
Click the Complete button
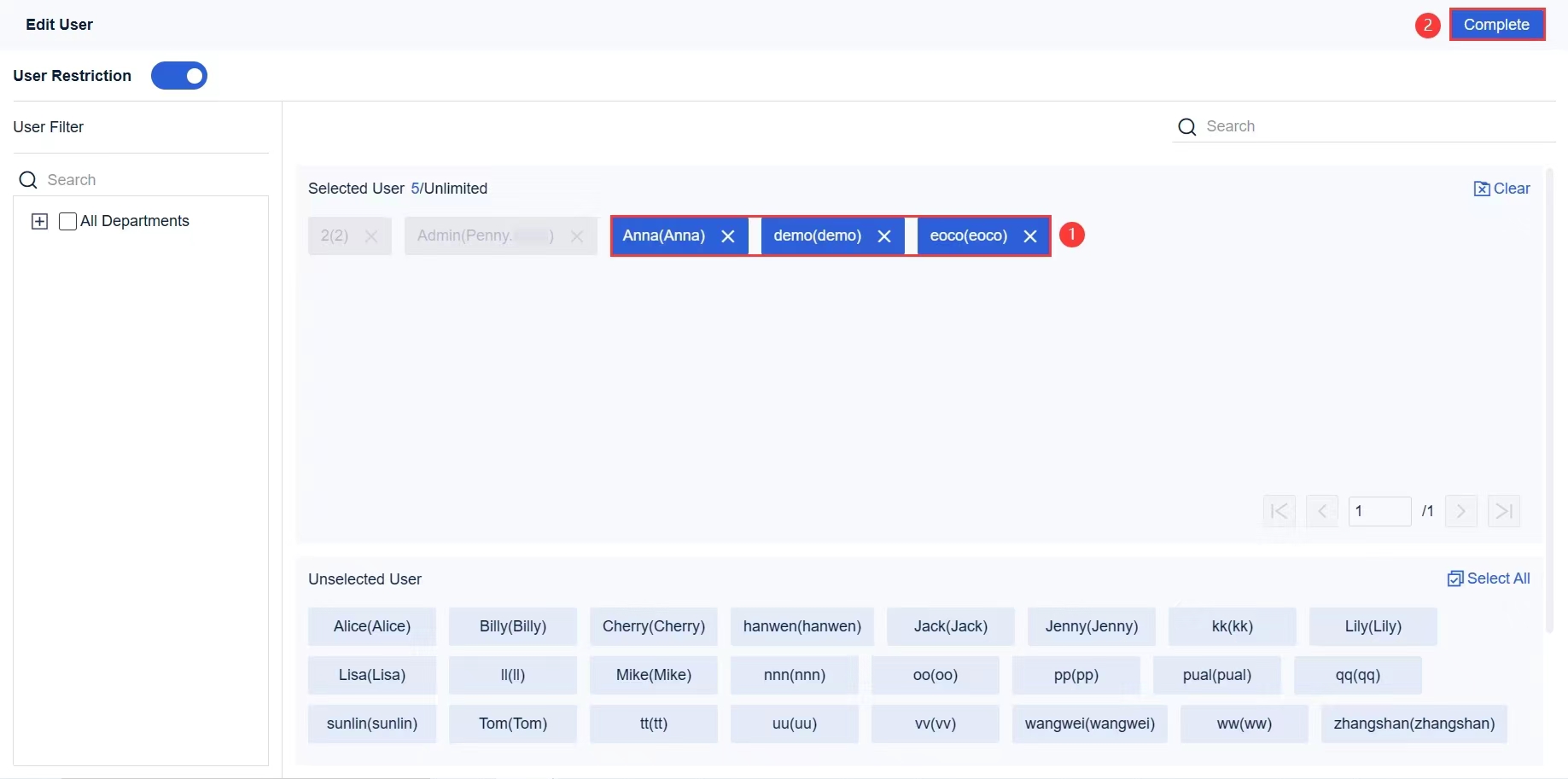click(x=1497, y=24)
